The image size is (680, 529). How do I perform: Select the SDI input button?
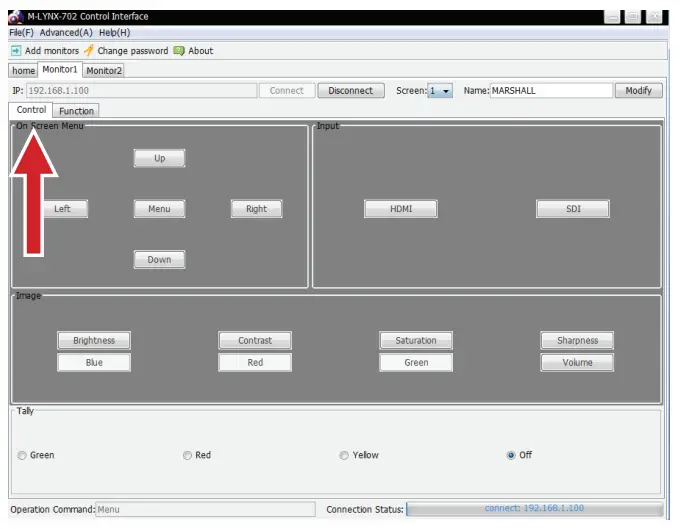tap(573, 209)
